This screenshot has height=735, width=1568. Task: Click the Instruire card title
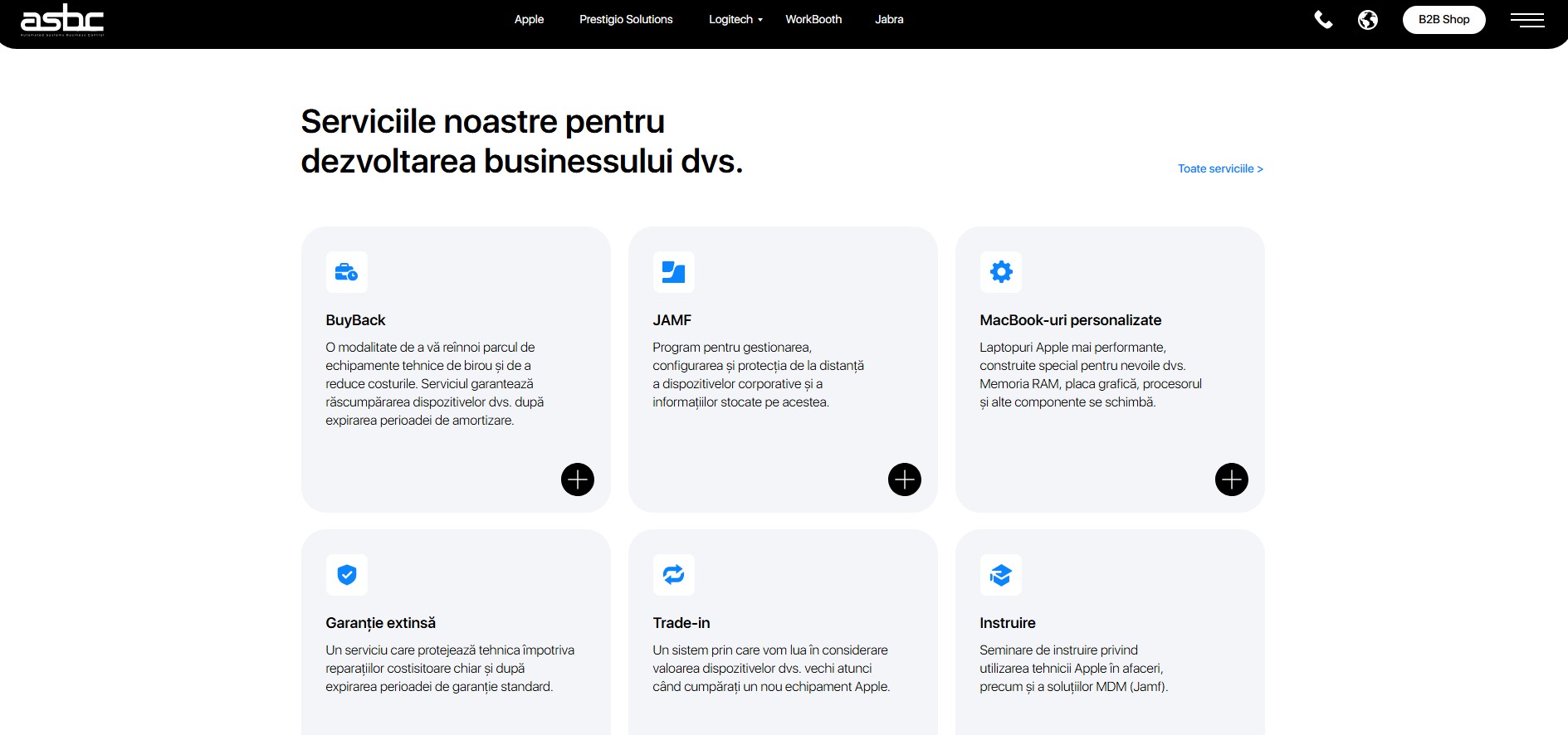click(x=1008, y=623)
